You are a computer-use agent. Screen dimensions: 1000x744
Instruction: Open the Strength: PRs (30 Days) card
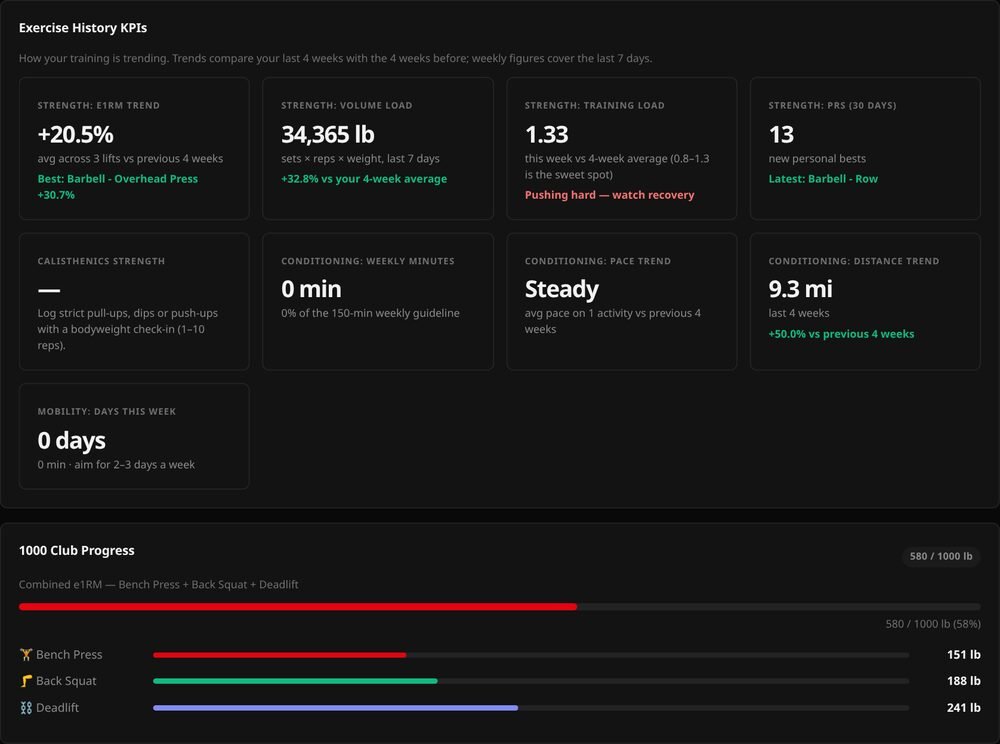pyautogui.click(x=865, y=149)
